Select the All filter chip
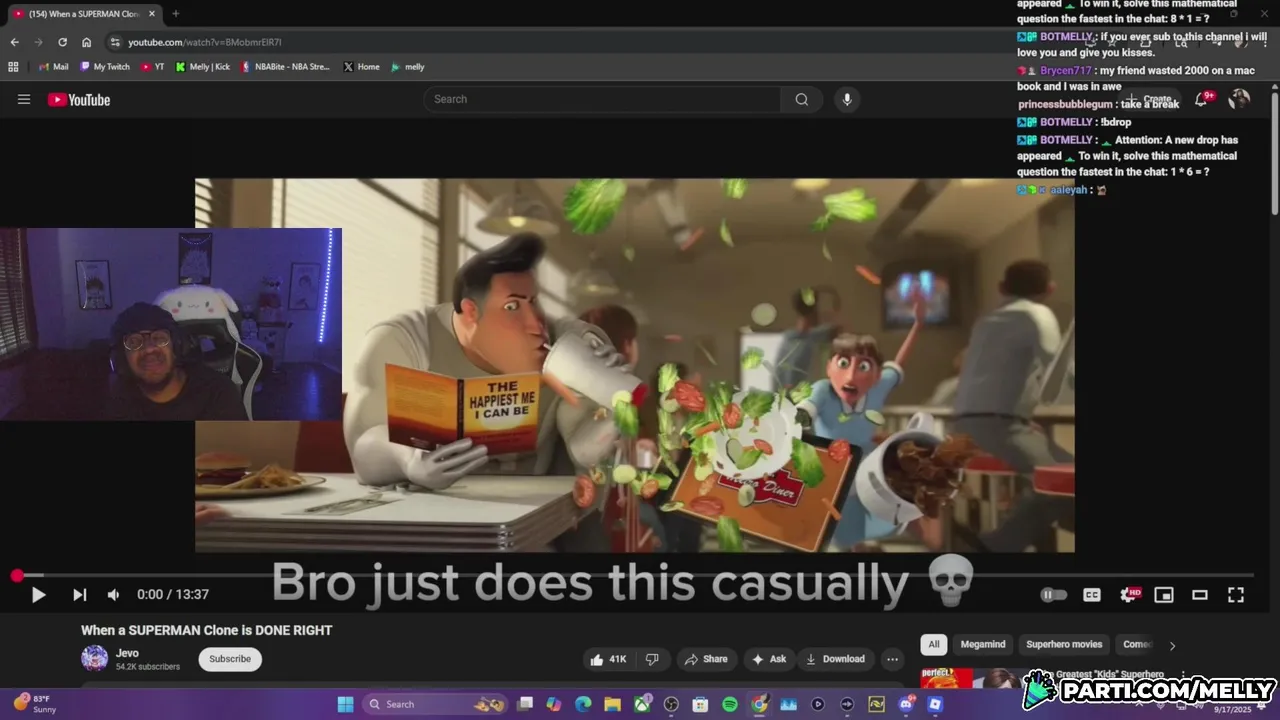This screenshot has width=1280, height=720. [934, 644]
